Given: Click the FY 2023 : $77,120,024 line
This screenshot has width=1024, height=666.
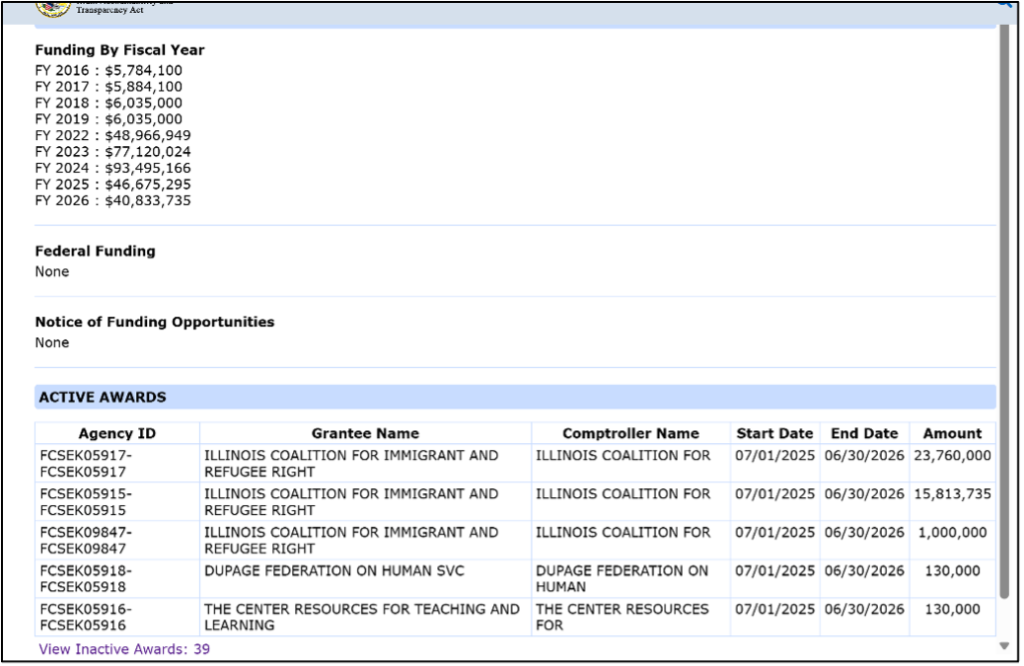Looking at the screenshot, I should (113, 152).
